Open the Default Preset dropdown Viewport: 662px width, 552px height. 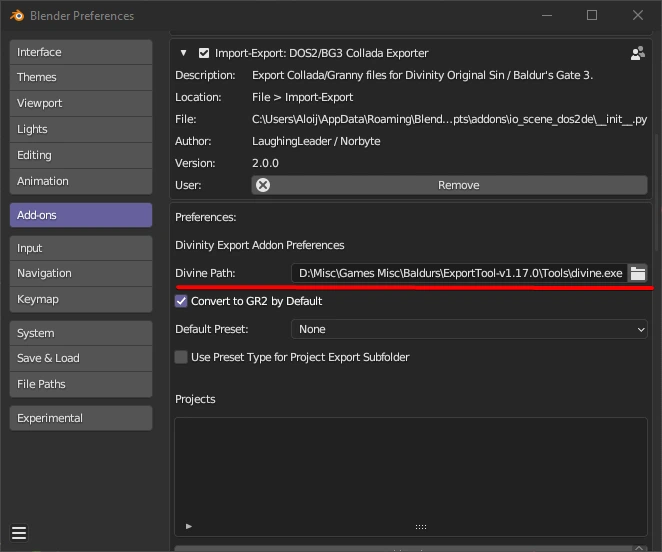pyautogui.click(x=469, y=329)
